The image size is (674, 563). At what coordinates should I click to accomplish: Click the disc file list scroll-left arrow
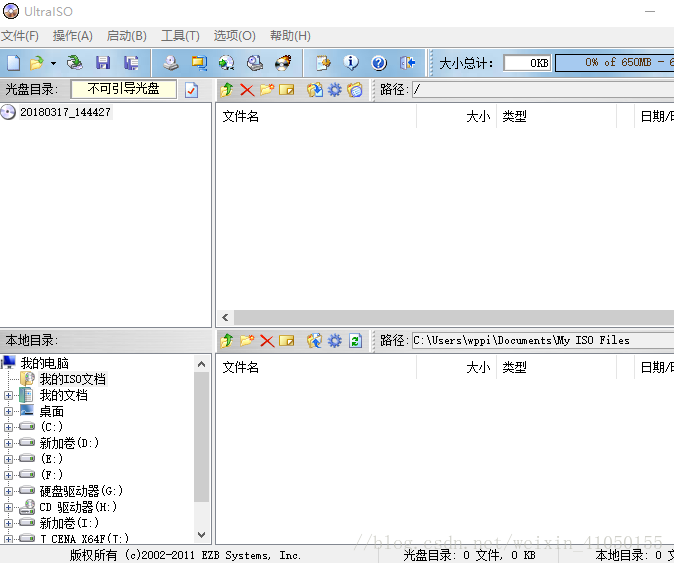click(x=225, y=318)
